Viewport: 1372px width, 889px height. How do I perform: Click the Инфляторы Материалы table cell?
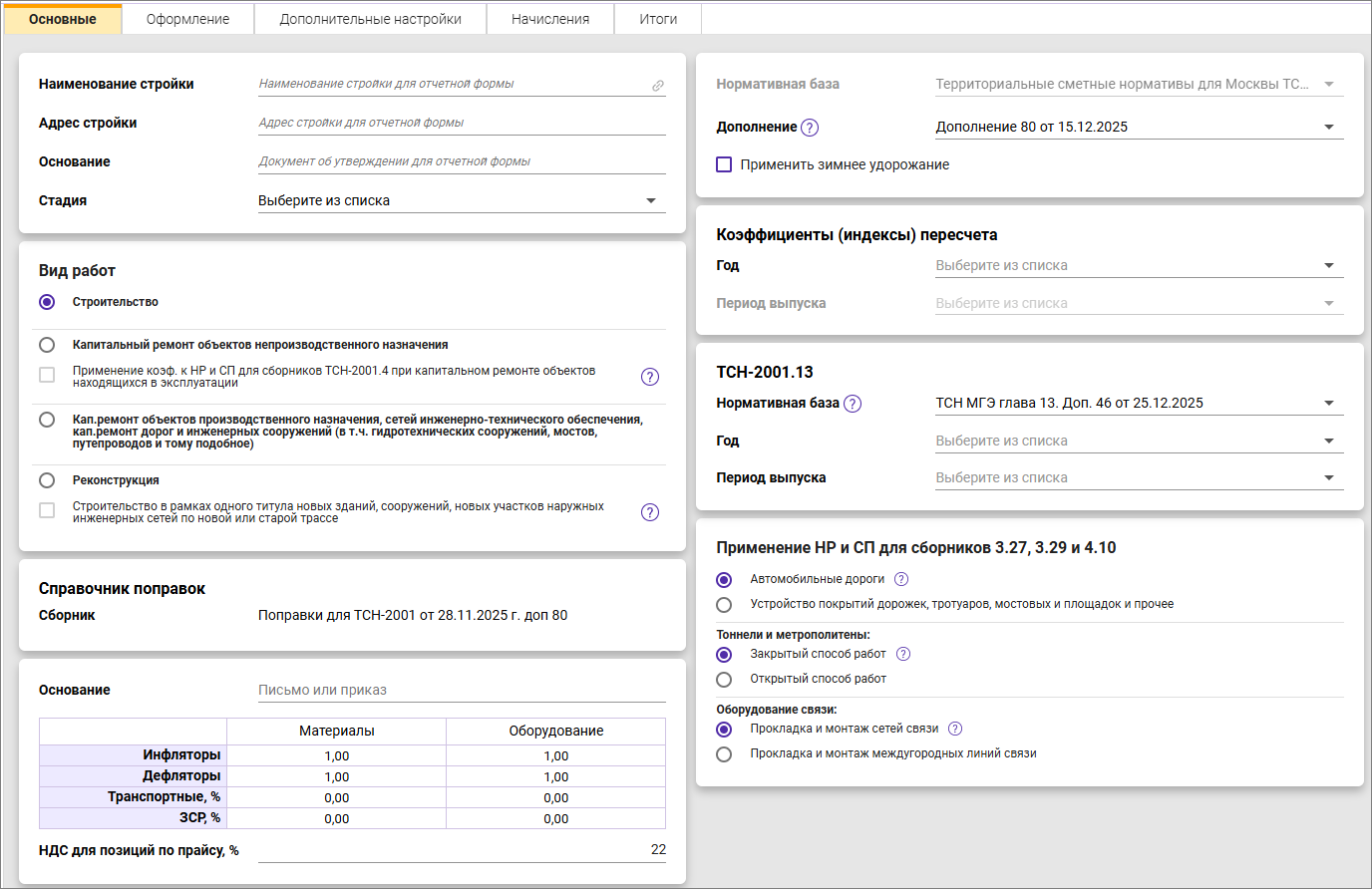tap(337, 755)
